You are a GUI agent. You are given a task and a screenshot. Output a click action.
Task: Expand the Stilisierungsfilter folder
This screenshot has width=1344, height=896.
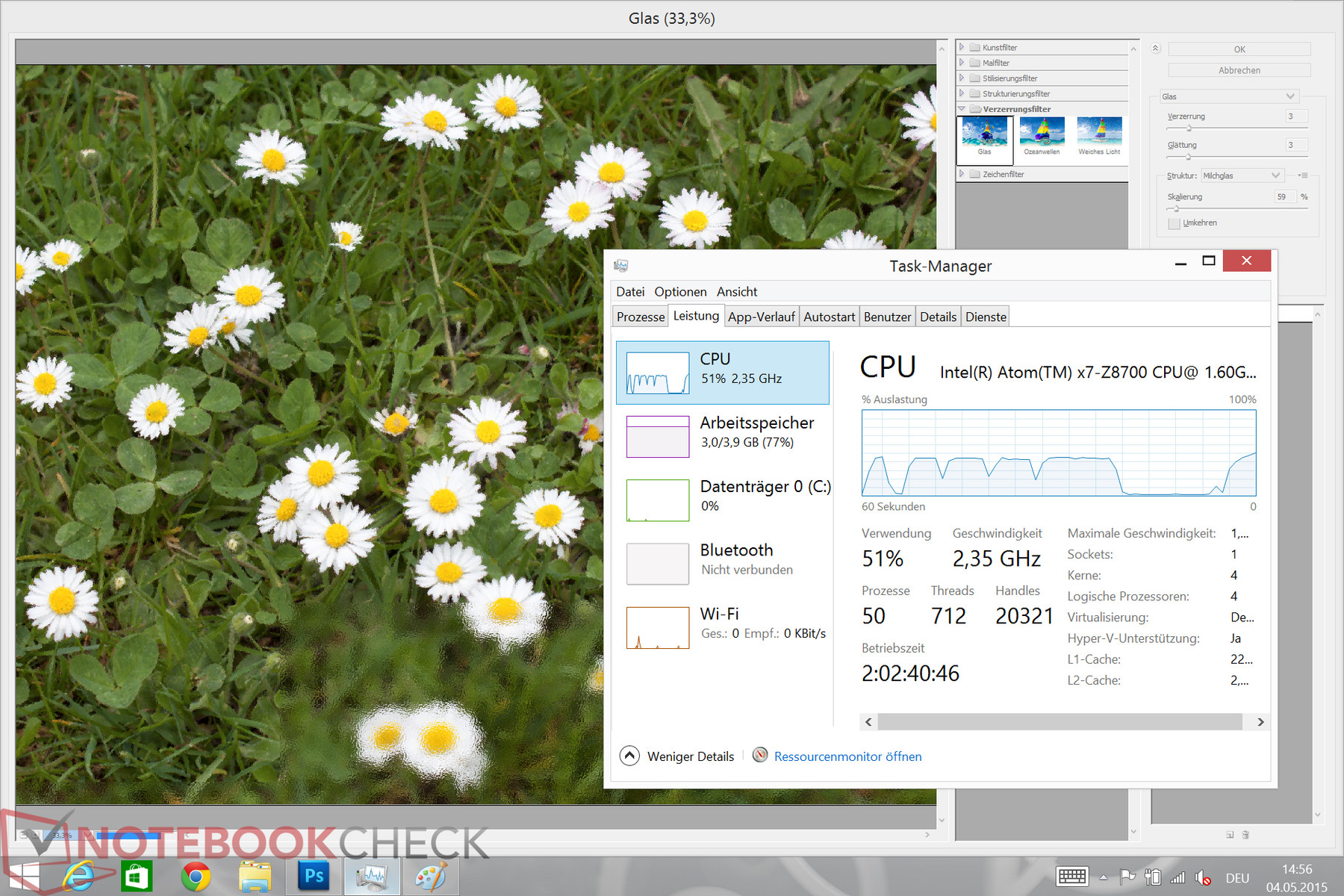click(962, 78)
